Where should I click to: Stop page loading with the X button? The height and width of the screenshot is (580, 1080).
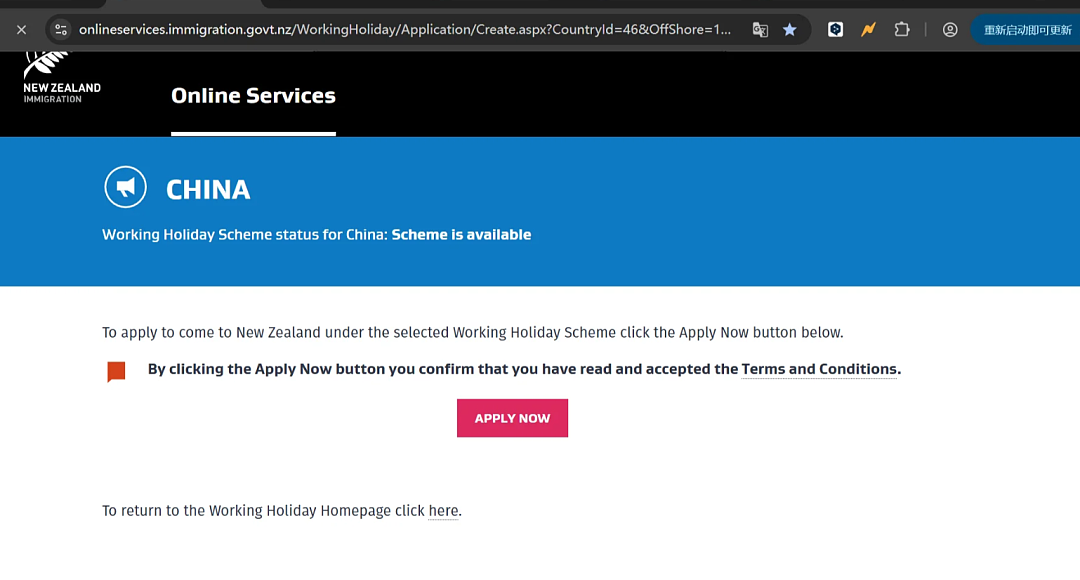tap(21, 30)
